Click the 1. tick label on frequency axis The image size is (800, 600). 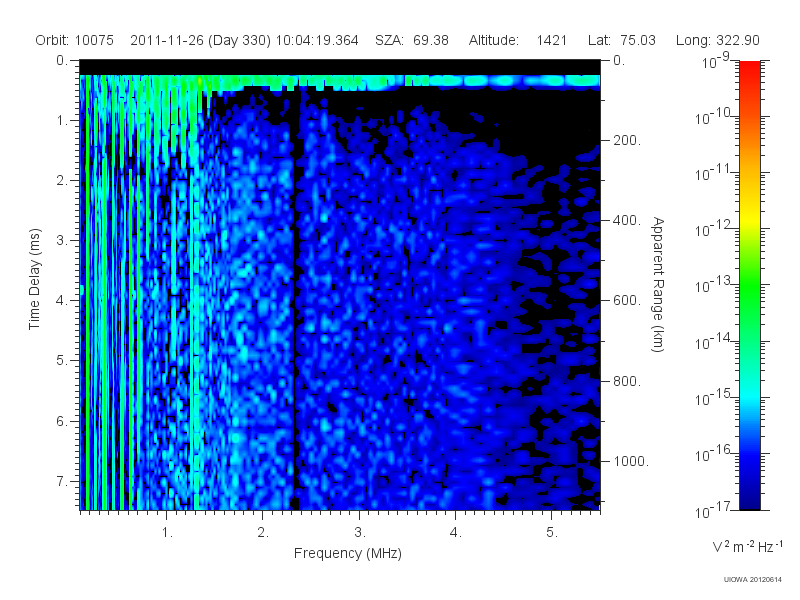point(167,533)
